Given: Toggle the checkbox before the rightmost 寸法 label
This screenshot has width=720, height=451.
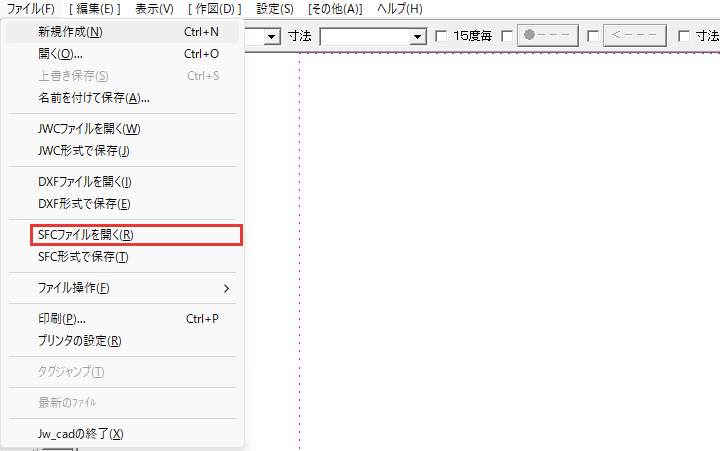Looking at the screenshot, I should (684, 36).
